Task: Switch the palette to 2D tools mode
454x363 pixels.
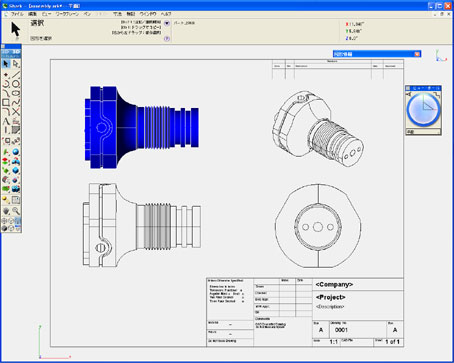Action: [x=6, y=52]
